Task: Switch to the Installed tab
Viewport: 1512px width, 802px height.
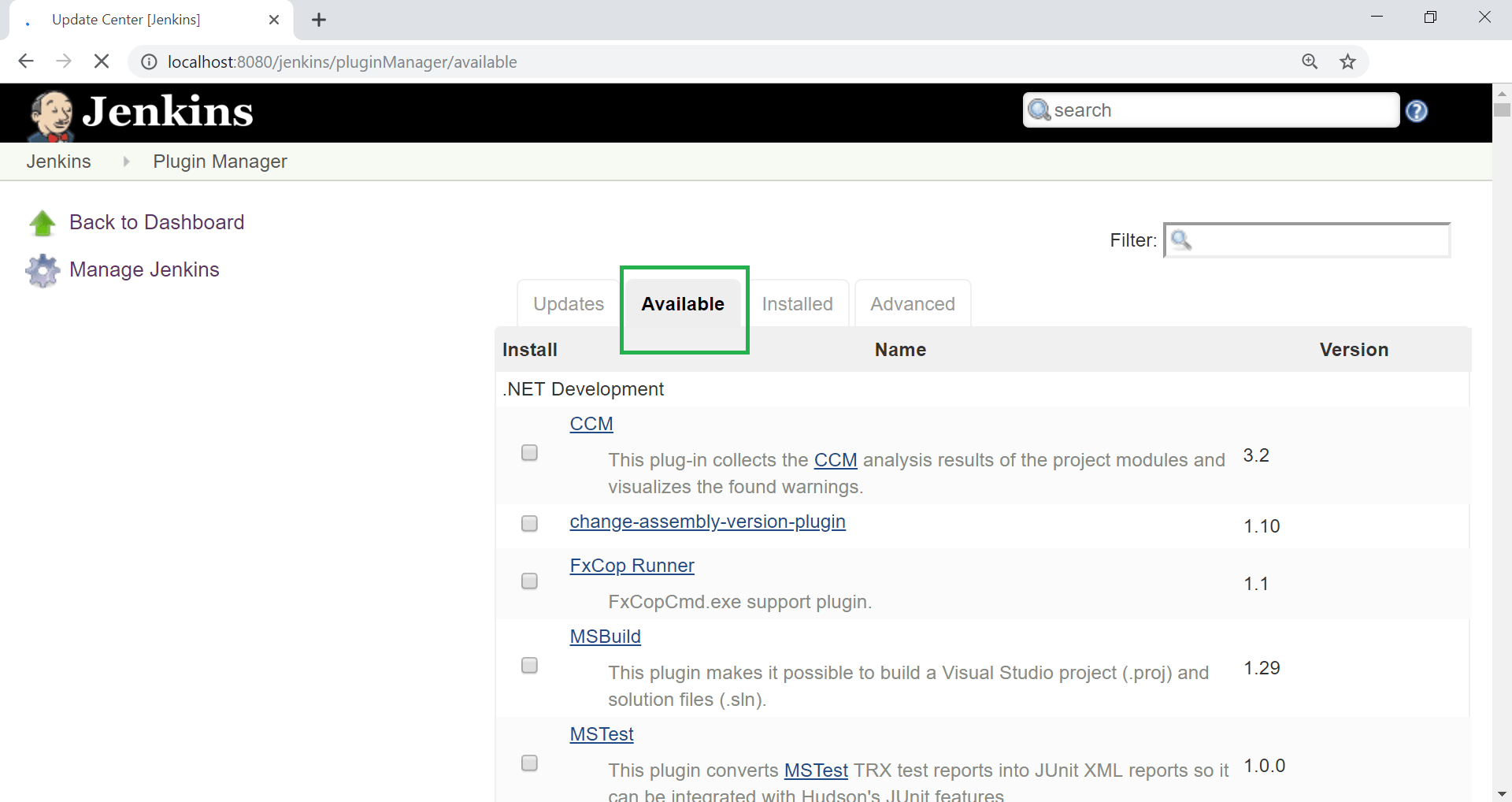Action: point(798,303)
